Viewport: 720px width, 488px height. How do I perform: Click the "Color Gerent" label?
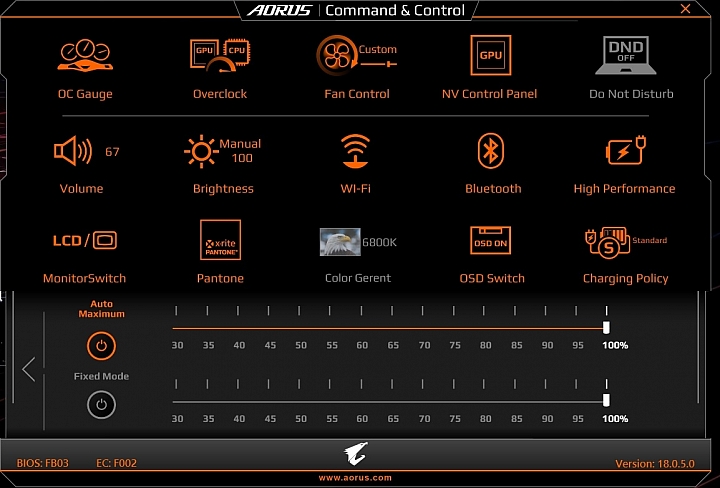click(358, 278)
